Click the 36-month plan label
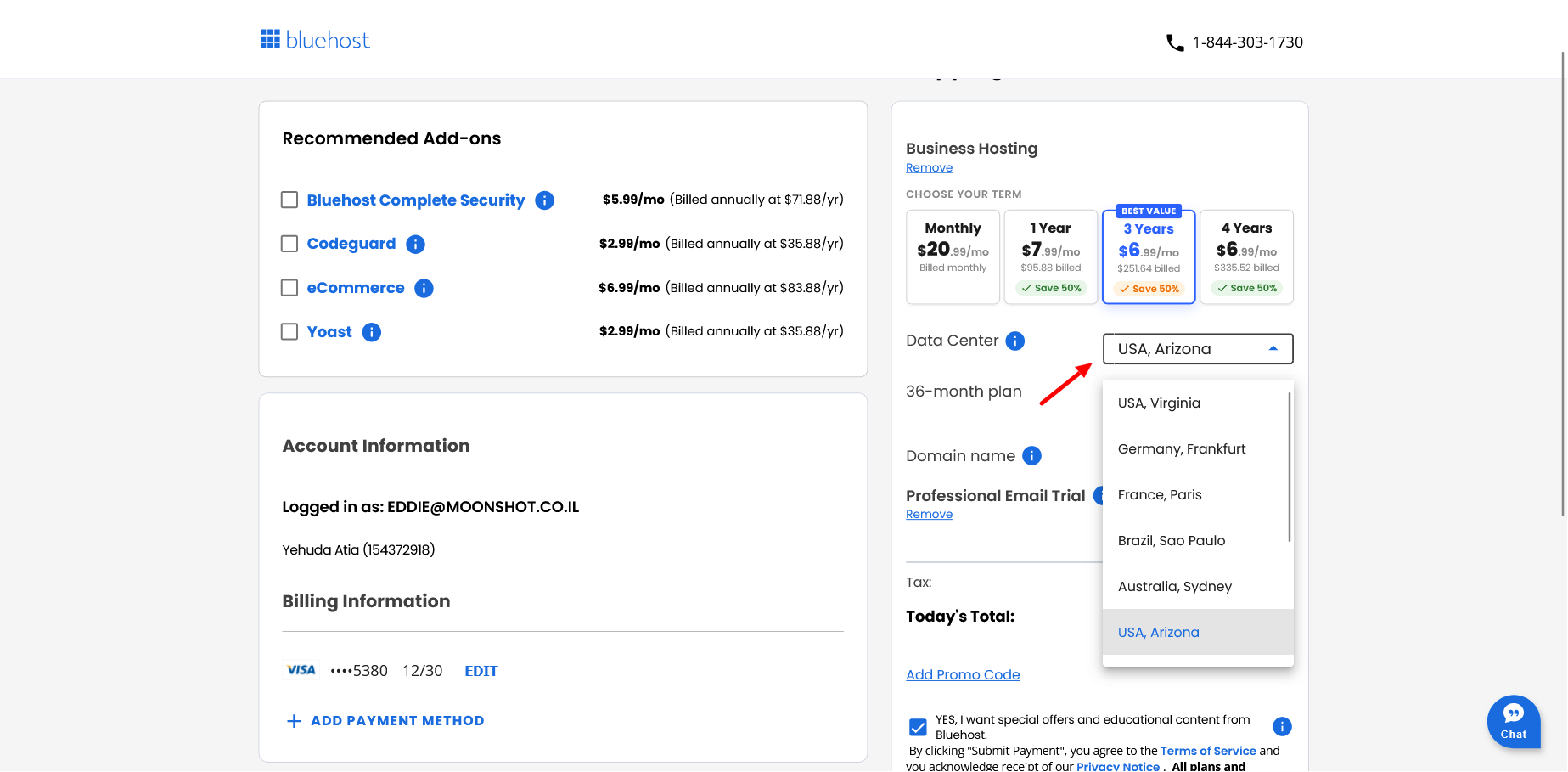 point(964,392)
